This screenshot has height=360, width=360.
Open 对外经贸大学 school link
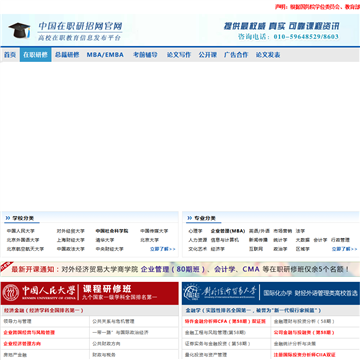(x=71, y=231)
